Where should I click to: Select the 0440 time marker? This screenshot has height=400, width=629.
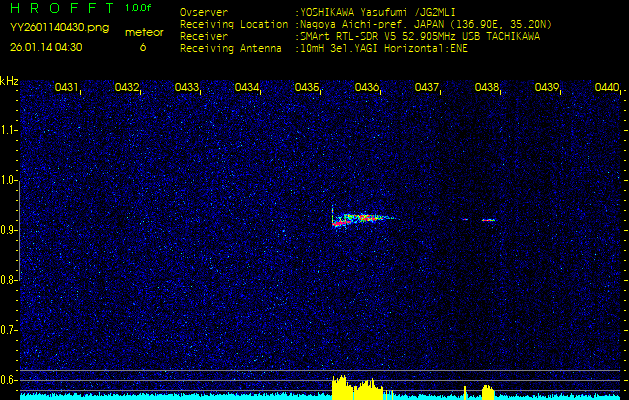click(607, 88)
